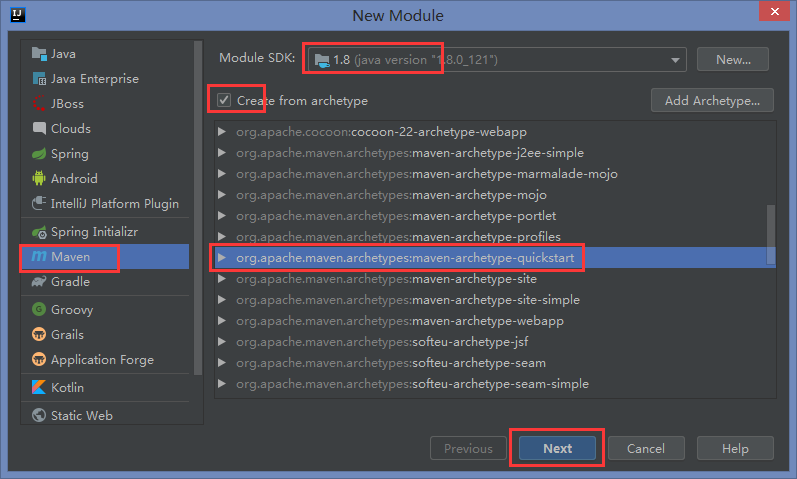Click the Cancel button

[x=646, y=448]
